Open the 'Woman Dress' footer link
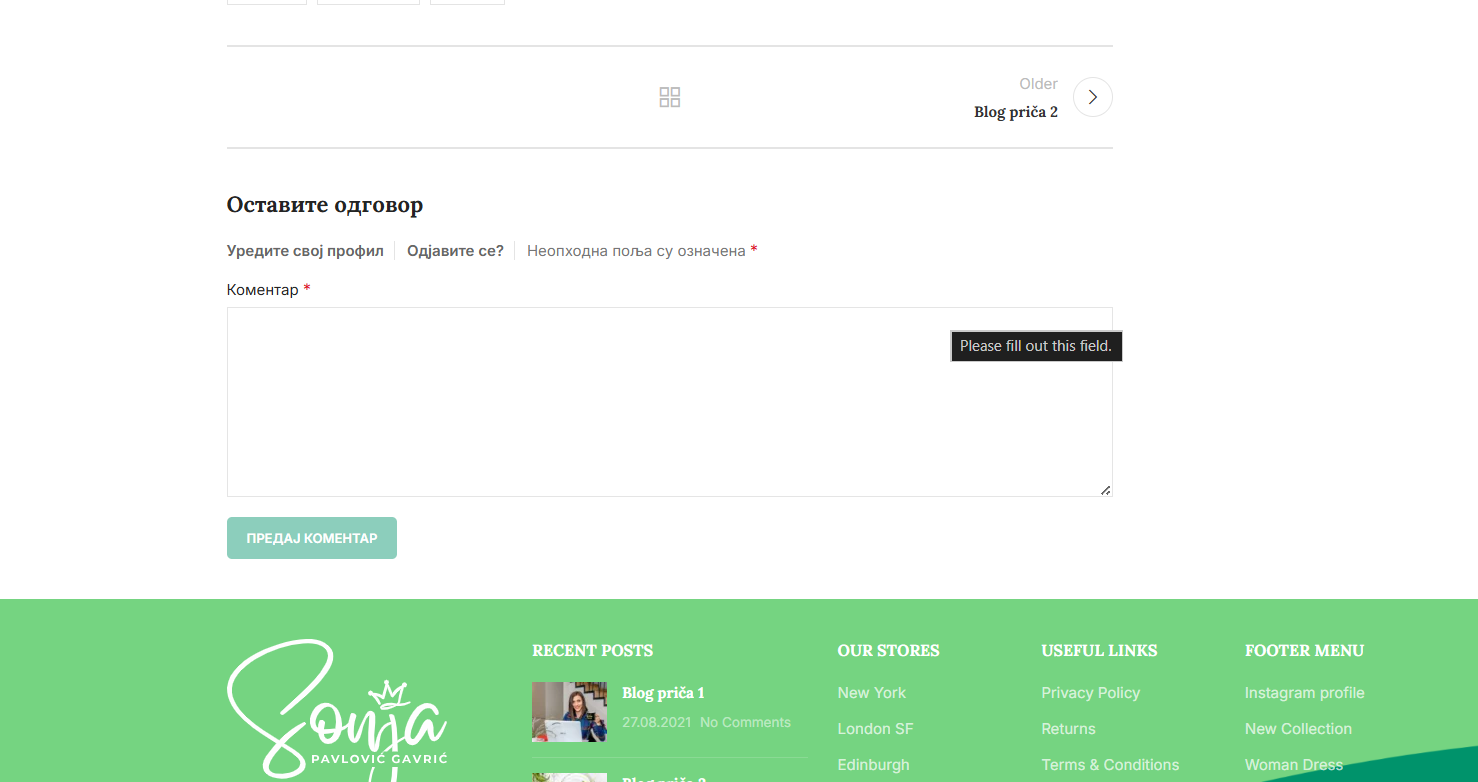 pyautogui.click(x=1294, y=765)
